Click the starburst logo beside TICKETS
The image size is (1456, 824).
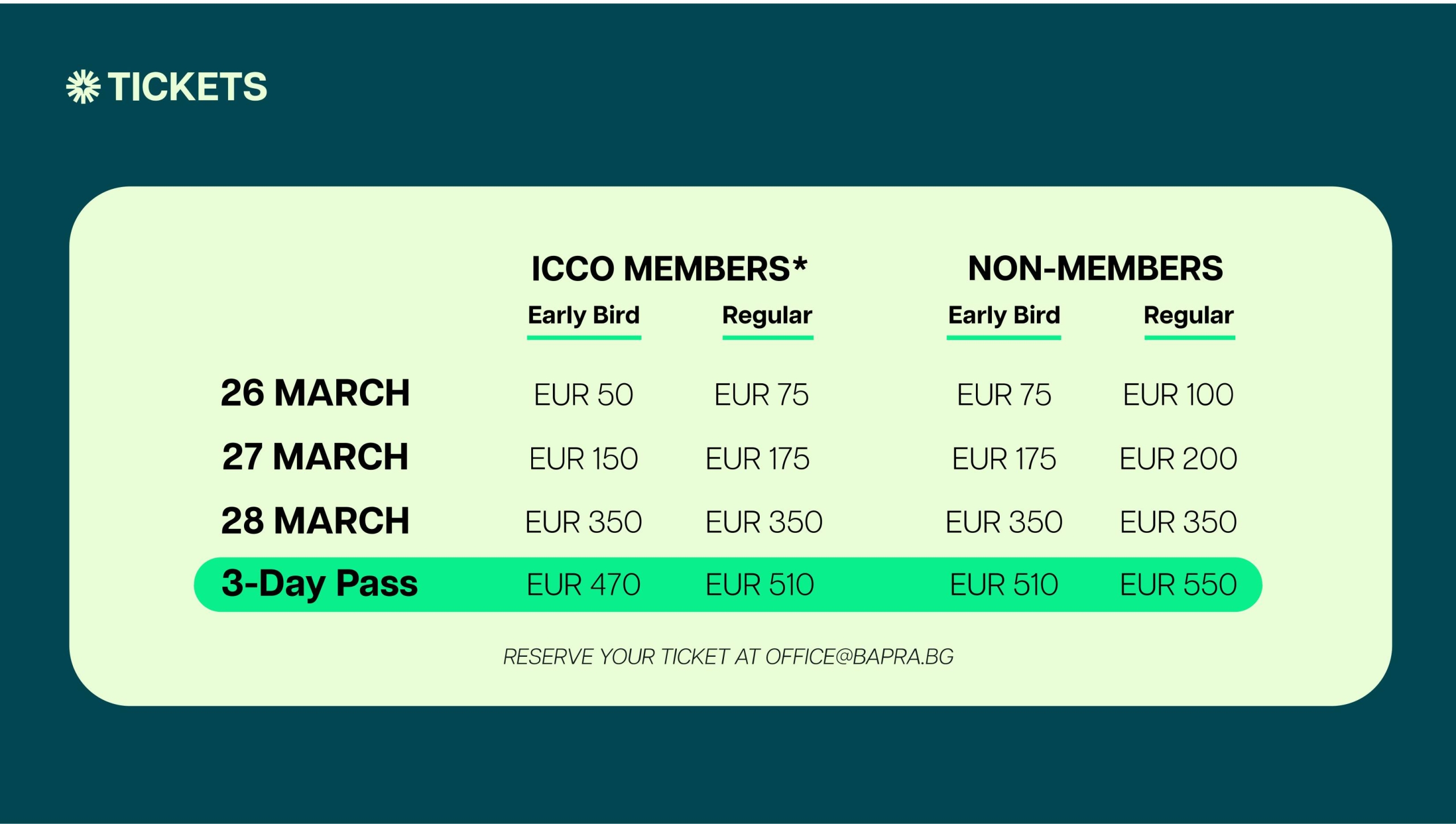pyautogui.click(x=83, y=87)
